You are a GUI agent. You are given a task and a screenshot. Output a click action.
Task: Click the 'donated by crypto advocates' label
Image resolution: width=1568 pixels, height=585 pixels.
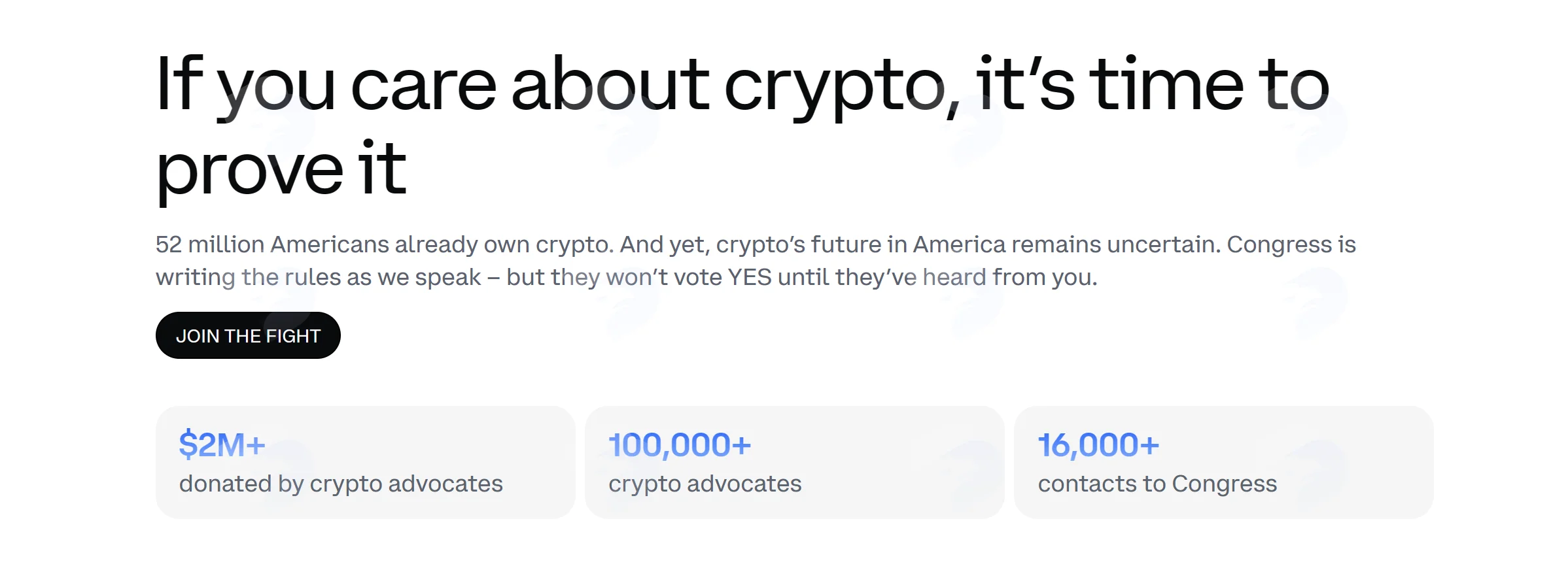341,484
